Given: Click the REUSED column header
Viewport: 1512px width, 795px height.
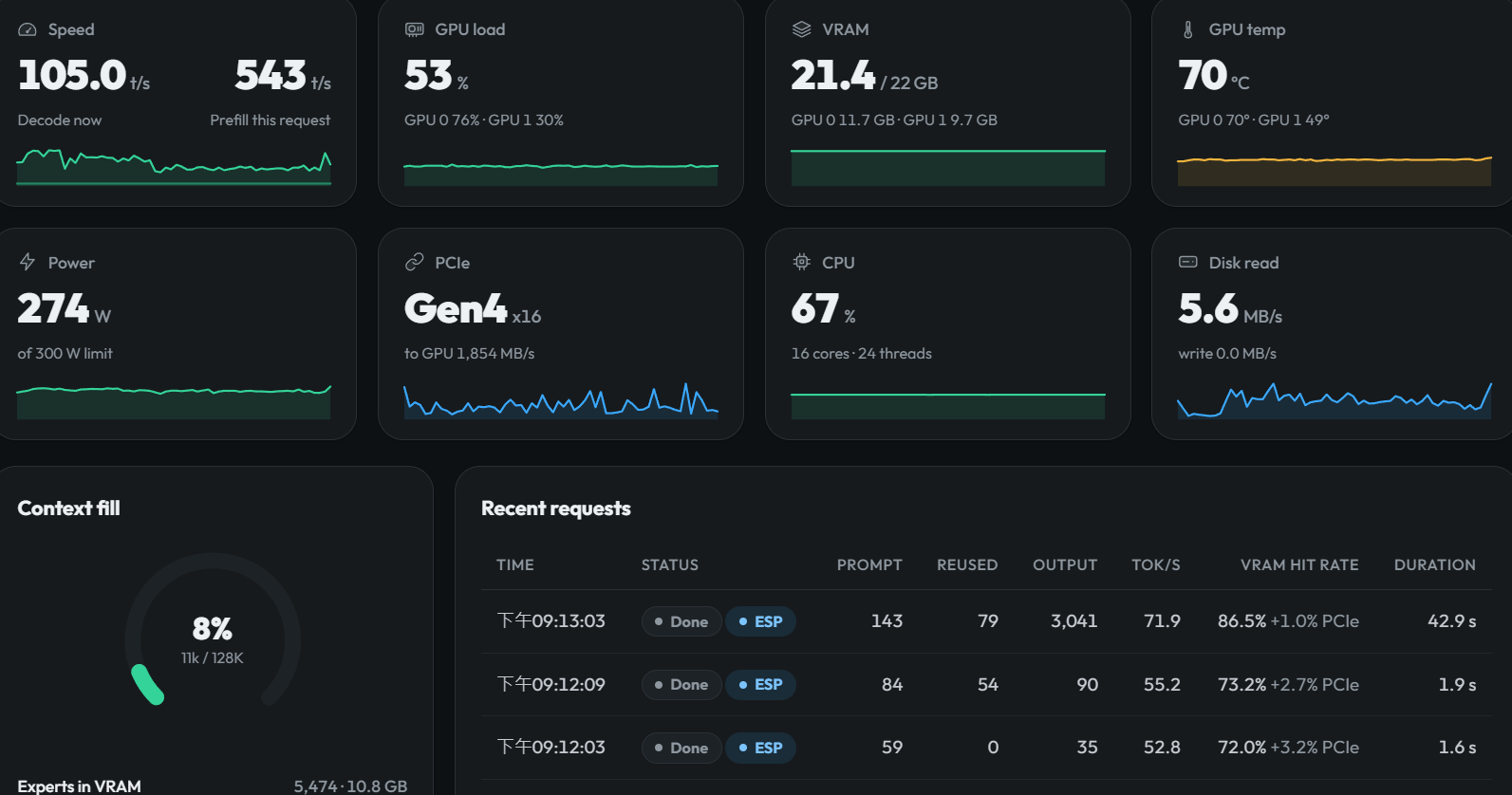Looking at the screenshot, I should (x=967, y=564).
